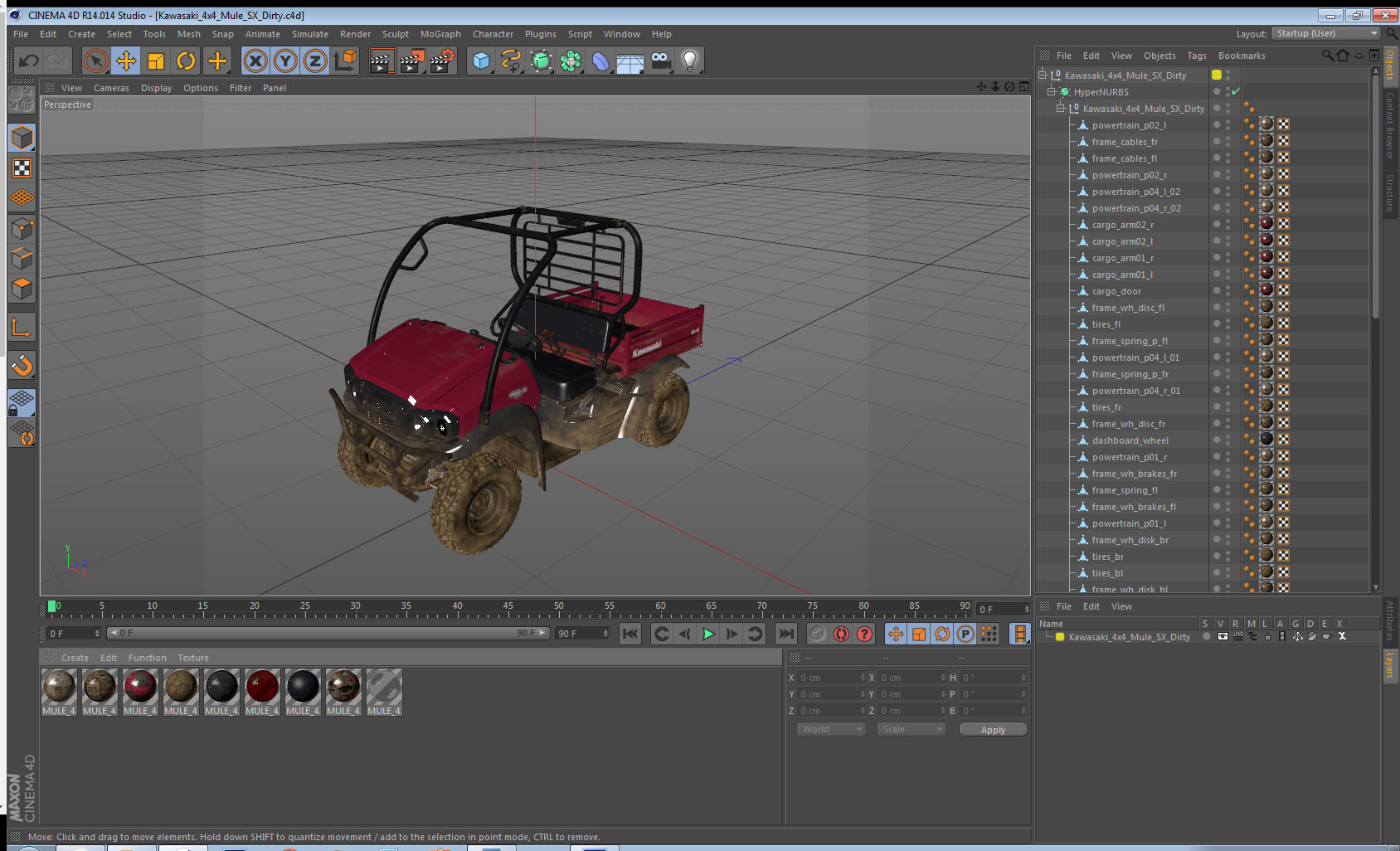Toggle X axis lock

[x=255, y=61]
